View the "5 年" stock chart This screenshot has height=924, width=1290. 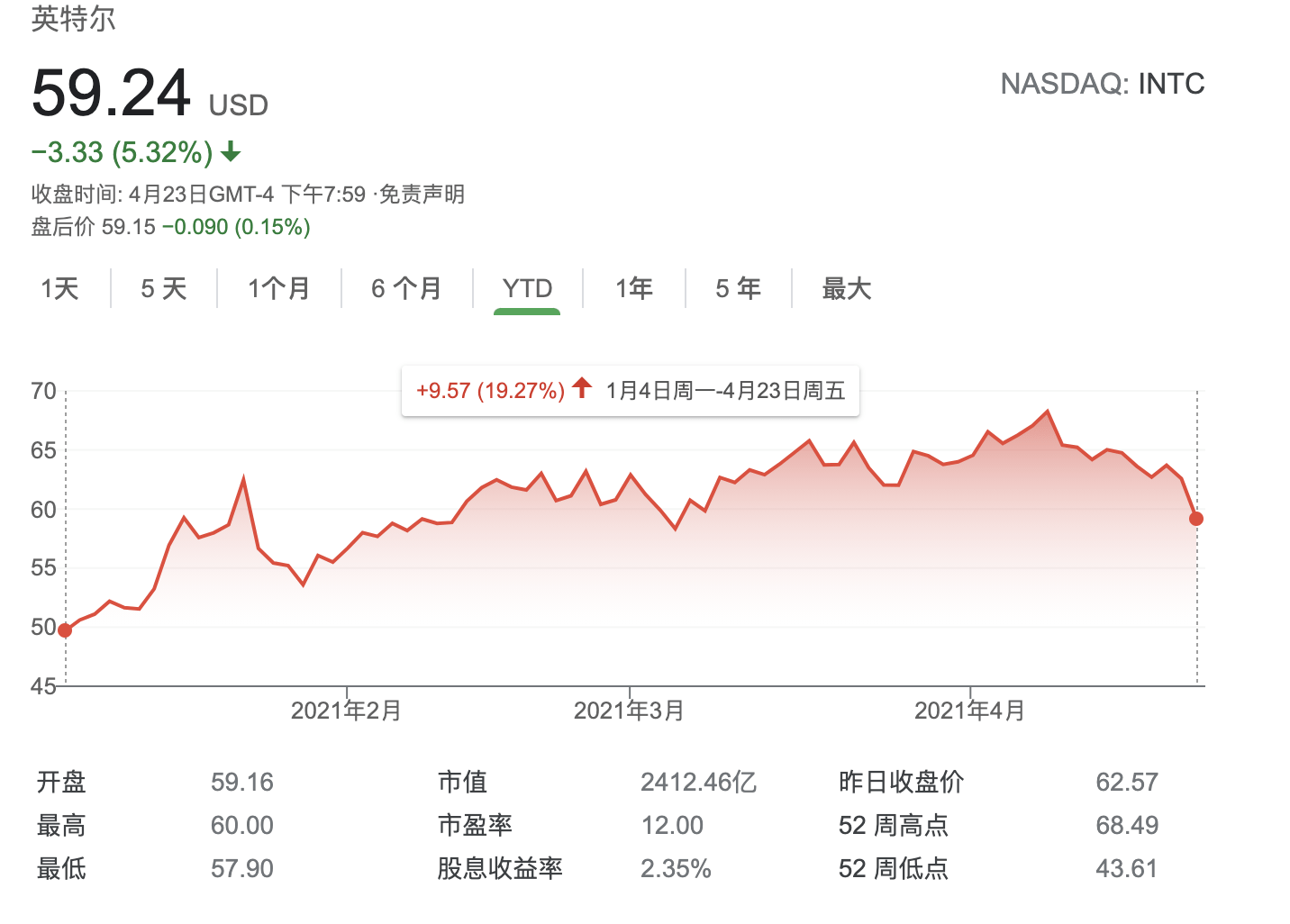737,288
